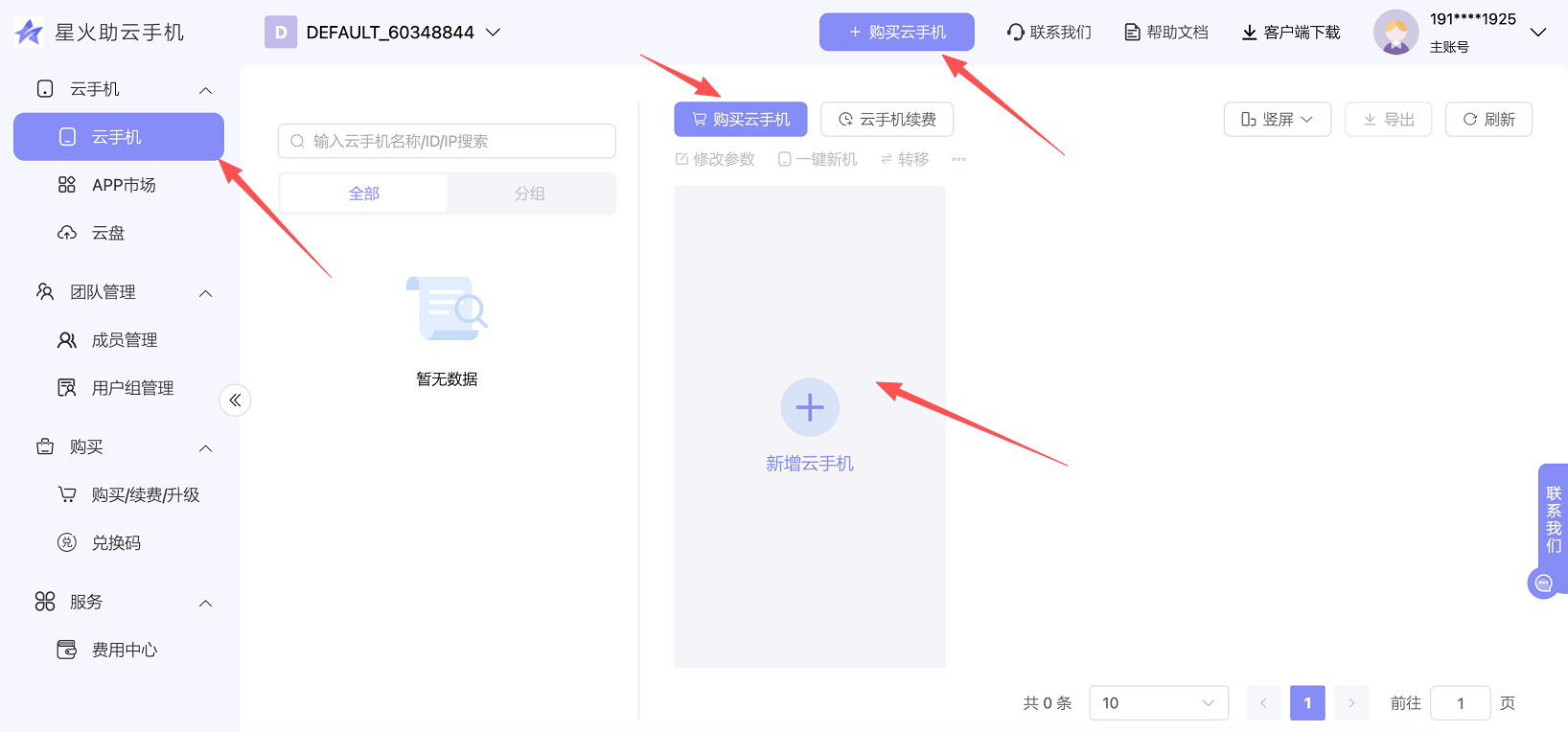The width and height of the screenshot is (1568, 732).
Task: Collapse sidebar with double-chevron icon
Action: [x=235, y=400]
